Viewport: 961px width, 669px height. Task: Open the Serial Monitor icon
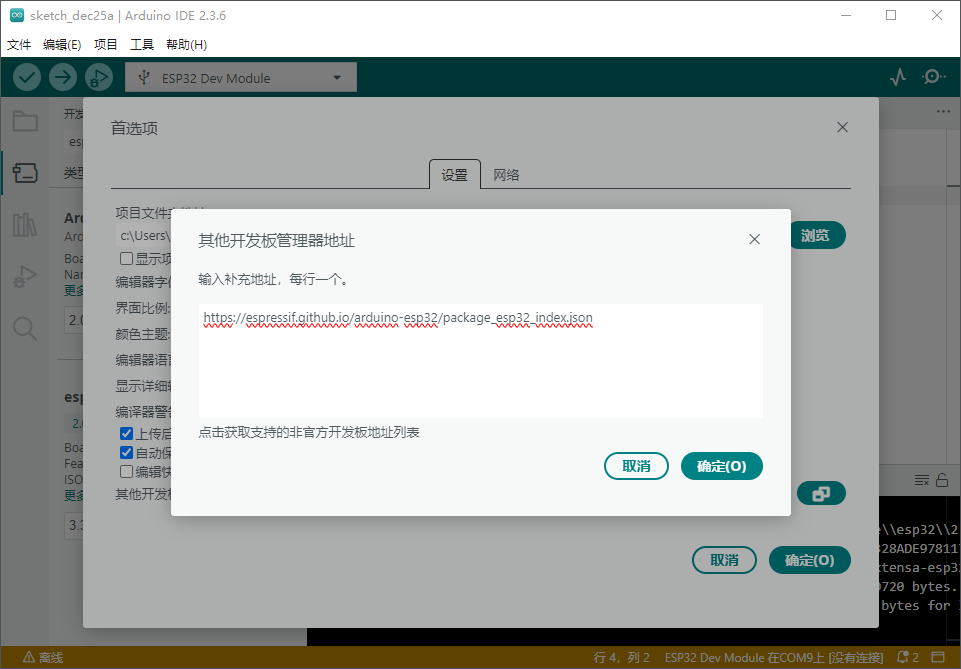tap(933, 76)
